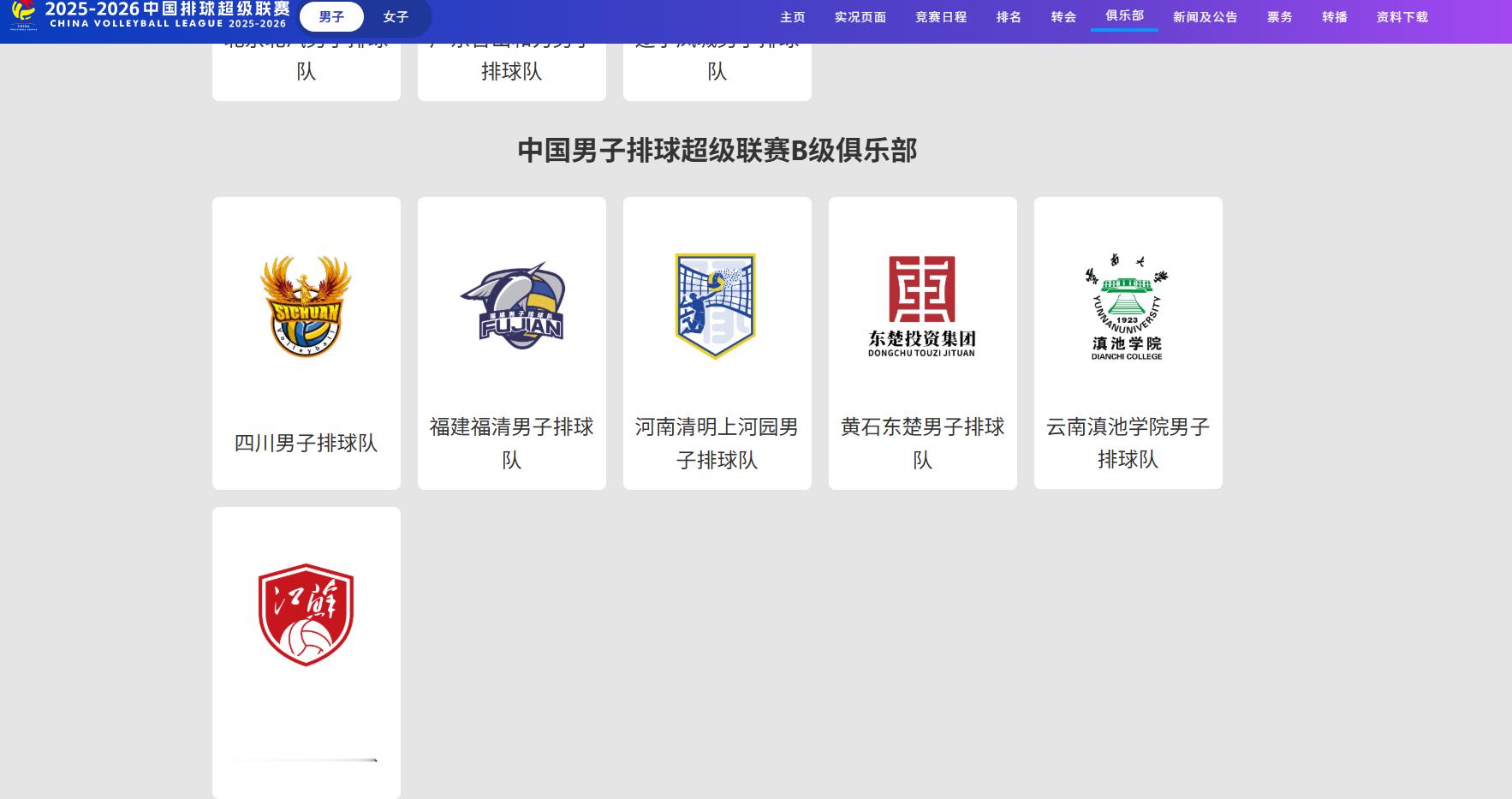Screen dimensions: 1512x799
Task: Open 云南滇池学院男子排球队 team name link
Action: (1128, 443)
